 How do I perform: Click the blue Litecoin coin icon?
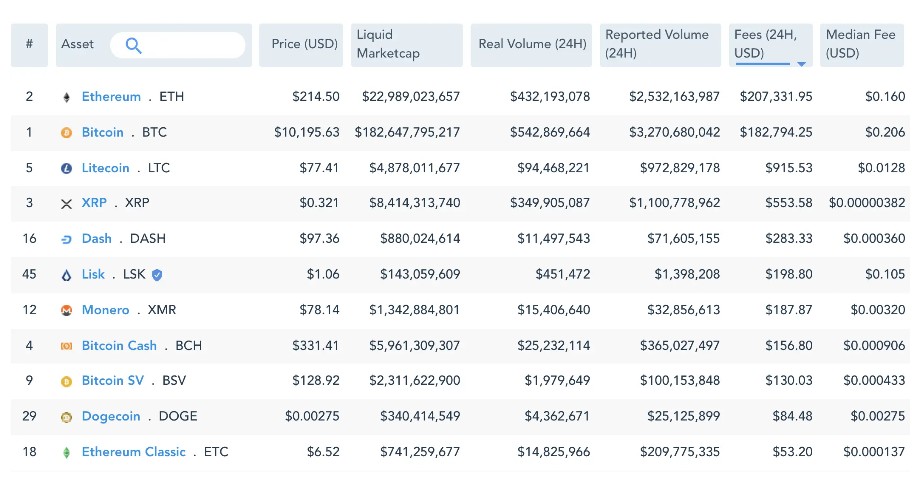[67, 169]
